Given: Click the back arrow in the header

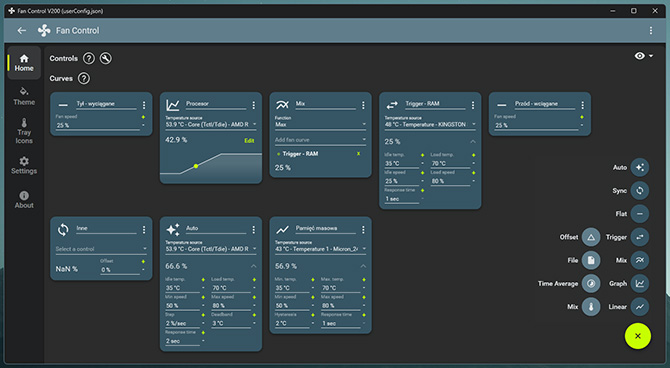Looking at the screenshot, I should tap(21, 30).
